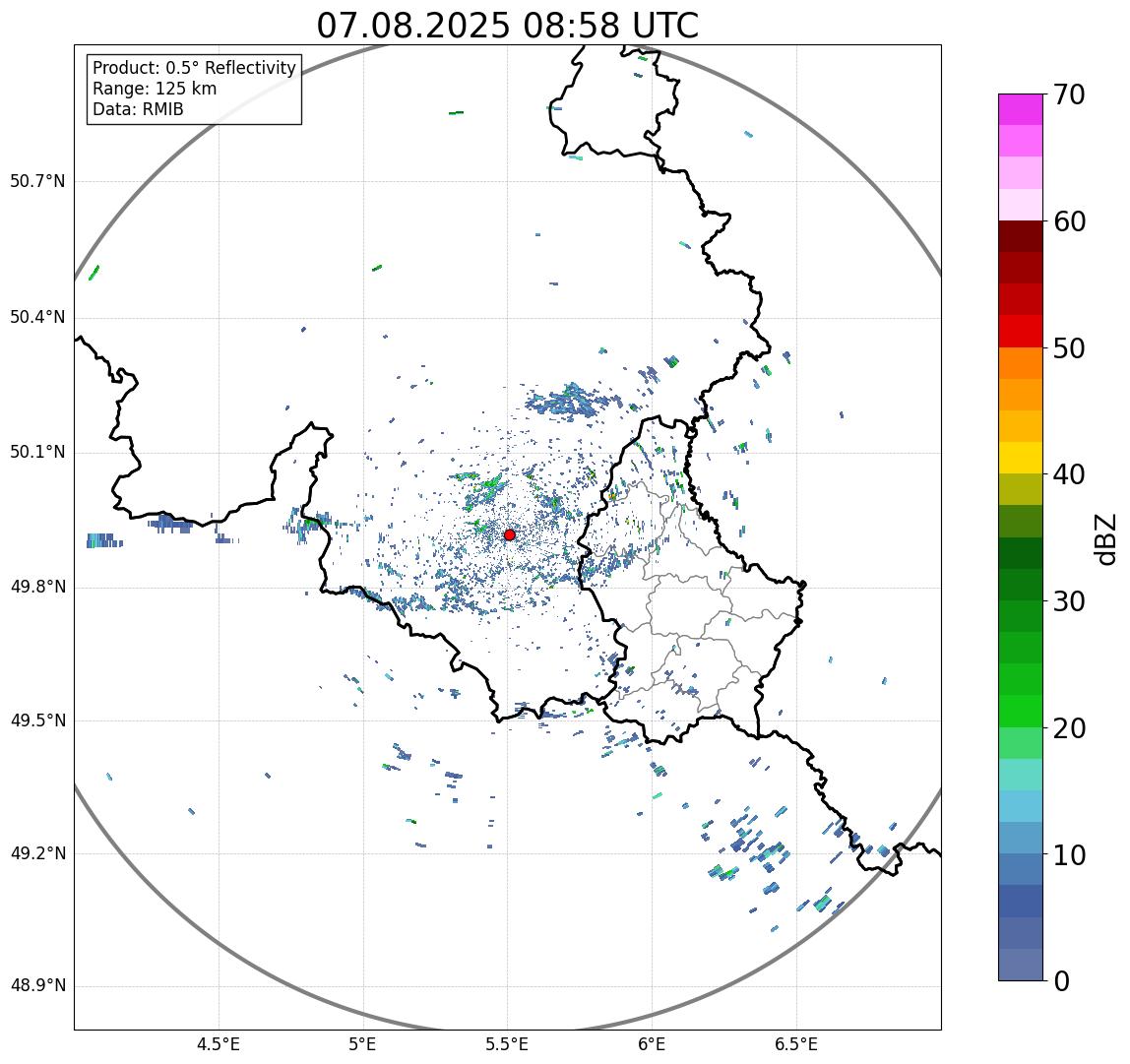Click the 6.5°E longitude label
Screen dimensions: 1130x1064
[797, 1044]
